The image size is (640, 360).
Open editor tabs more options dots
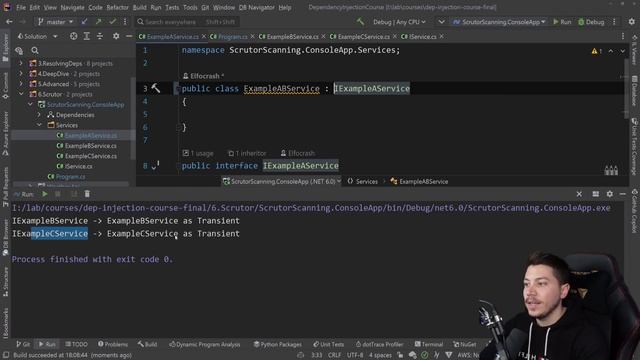(623, 36)
